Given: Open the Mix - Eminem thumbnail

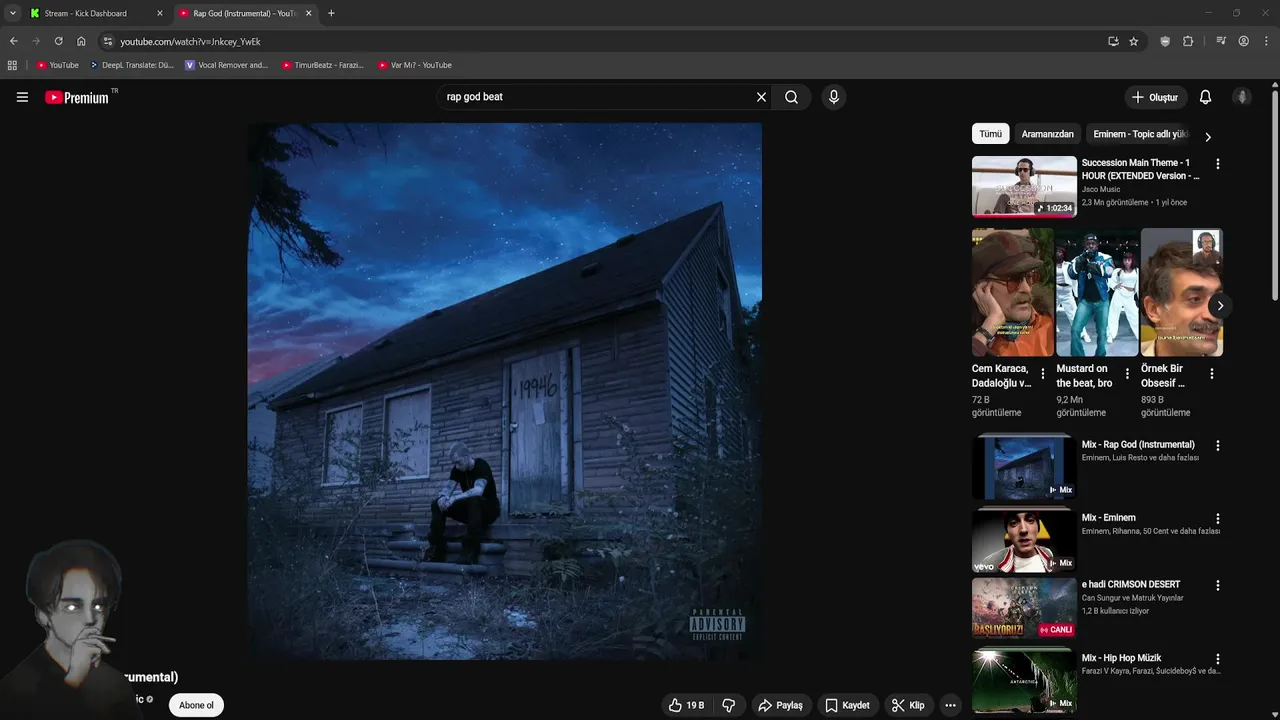Looking at the screenshot, I should (x=1024, y=540).
